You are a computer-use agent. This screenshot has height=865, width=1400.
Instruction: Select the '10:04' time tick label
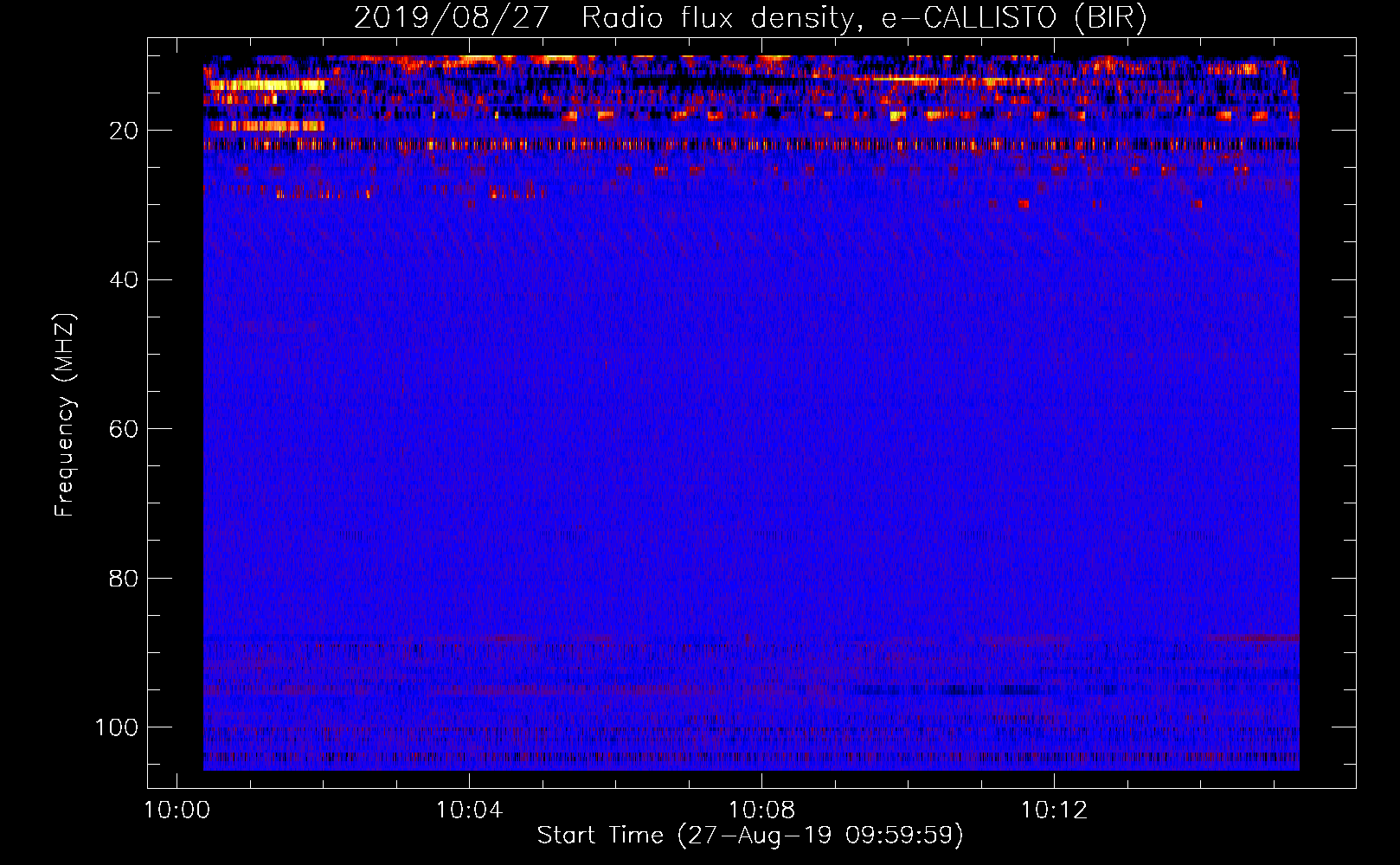469,811
